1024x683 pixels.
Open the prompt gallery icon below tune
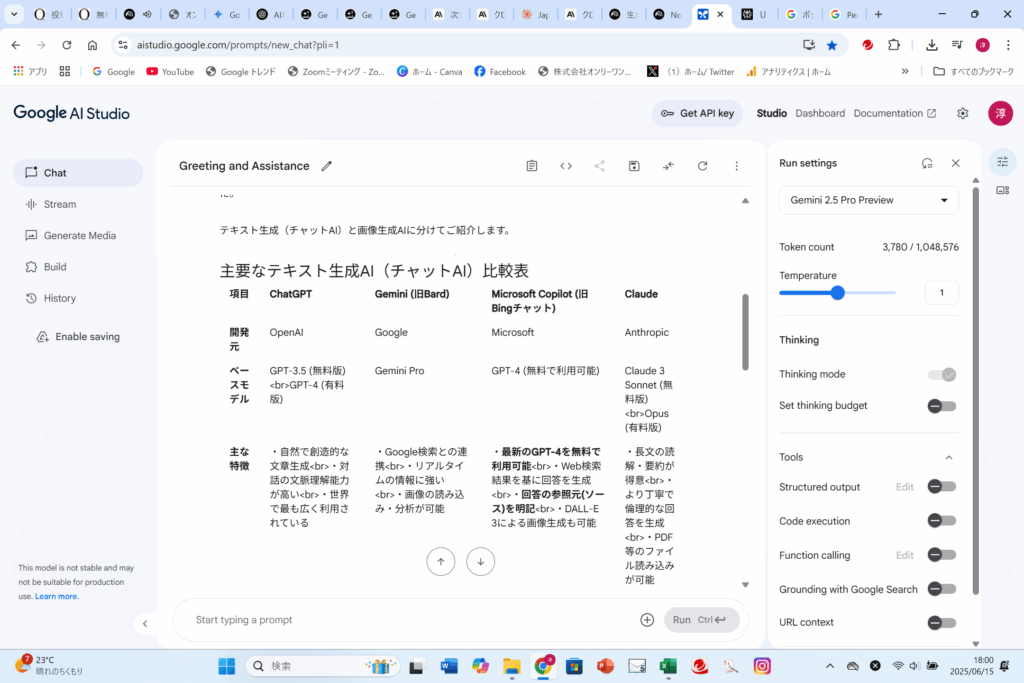1002,191
